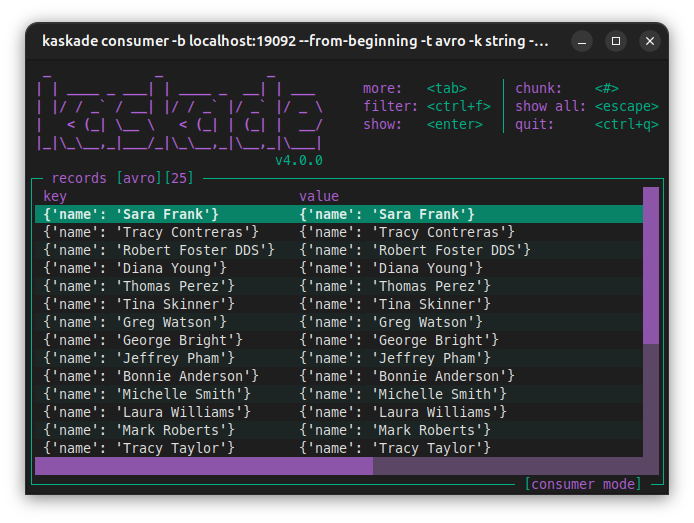Click the 'Tracy Contreras' value cell

click(x=407, y=232)
